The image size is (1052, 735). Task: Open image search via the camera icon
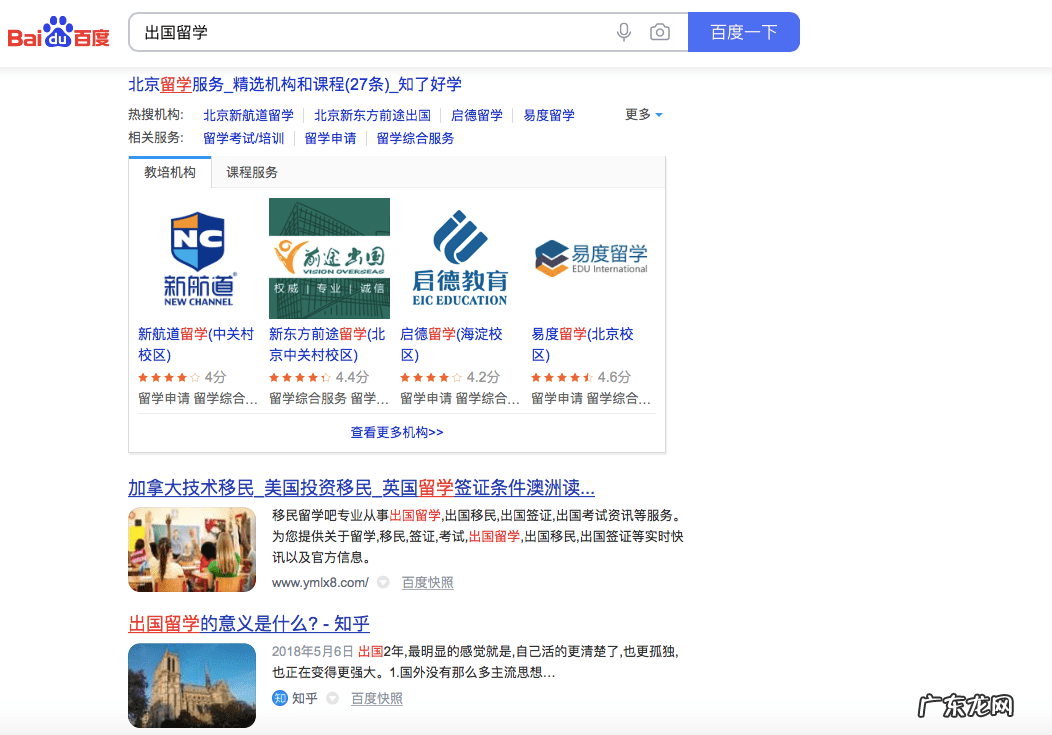(659, 31)
